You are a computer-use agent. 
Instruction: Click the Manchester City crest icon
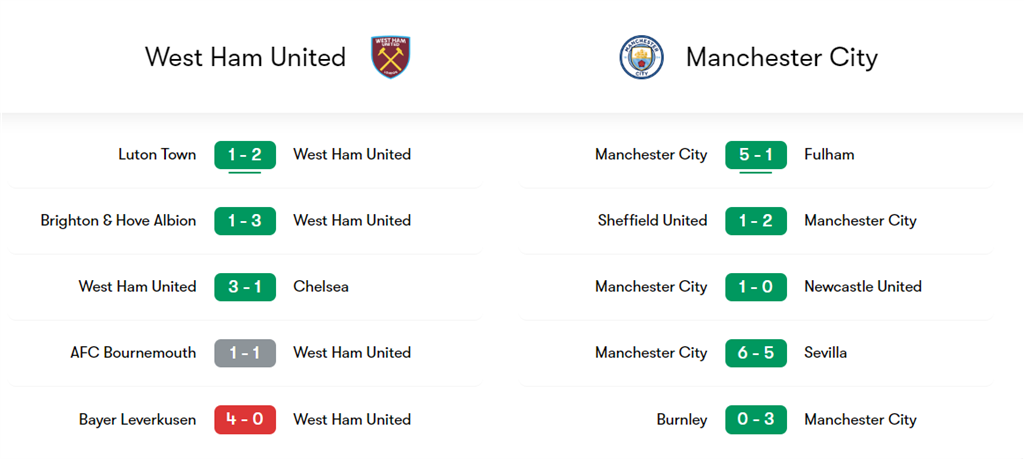pos(641,57)
